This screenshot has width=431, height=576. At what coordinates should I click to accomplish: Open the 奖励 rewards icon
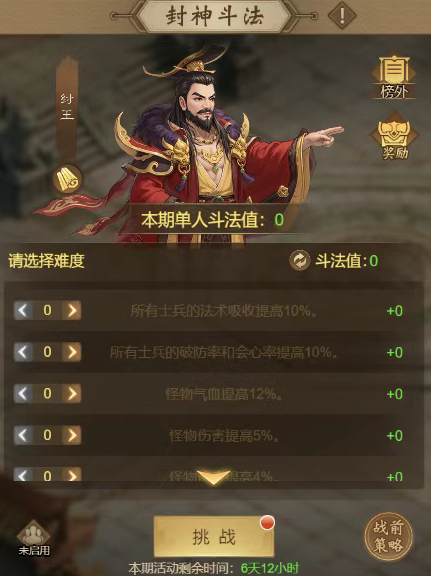click(395, 137)
